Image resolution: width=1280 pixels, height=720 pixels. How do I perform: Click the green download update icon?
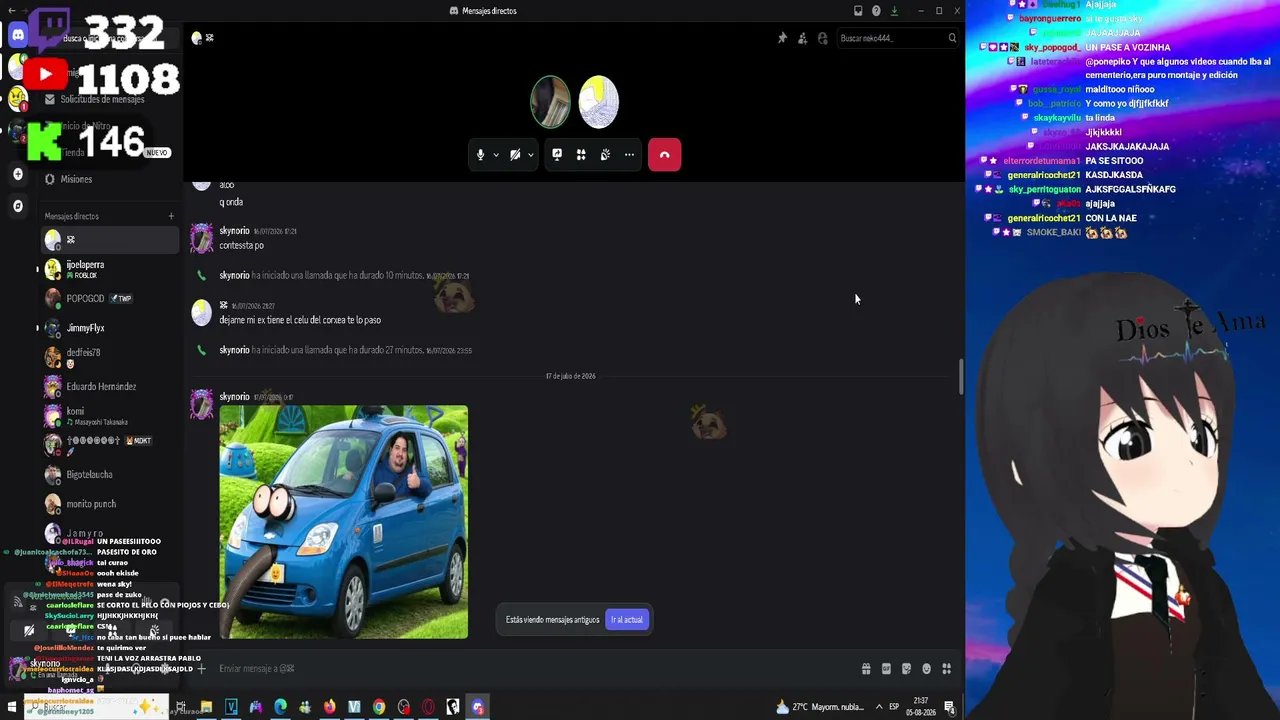(x=894, y=11)
